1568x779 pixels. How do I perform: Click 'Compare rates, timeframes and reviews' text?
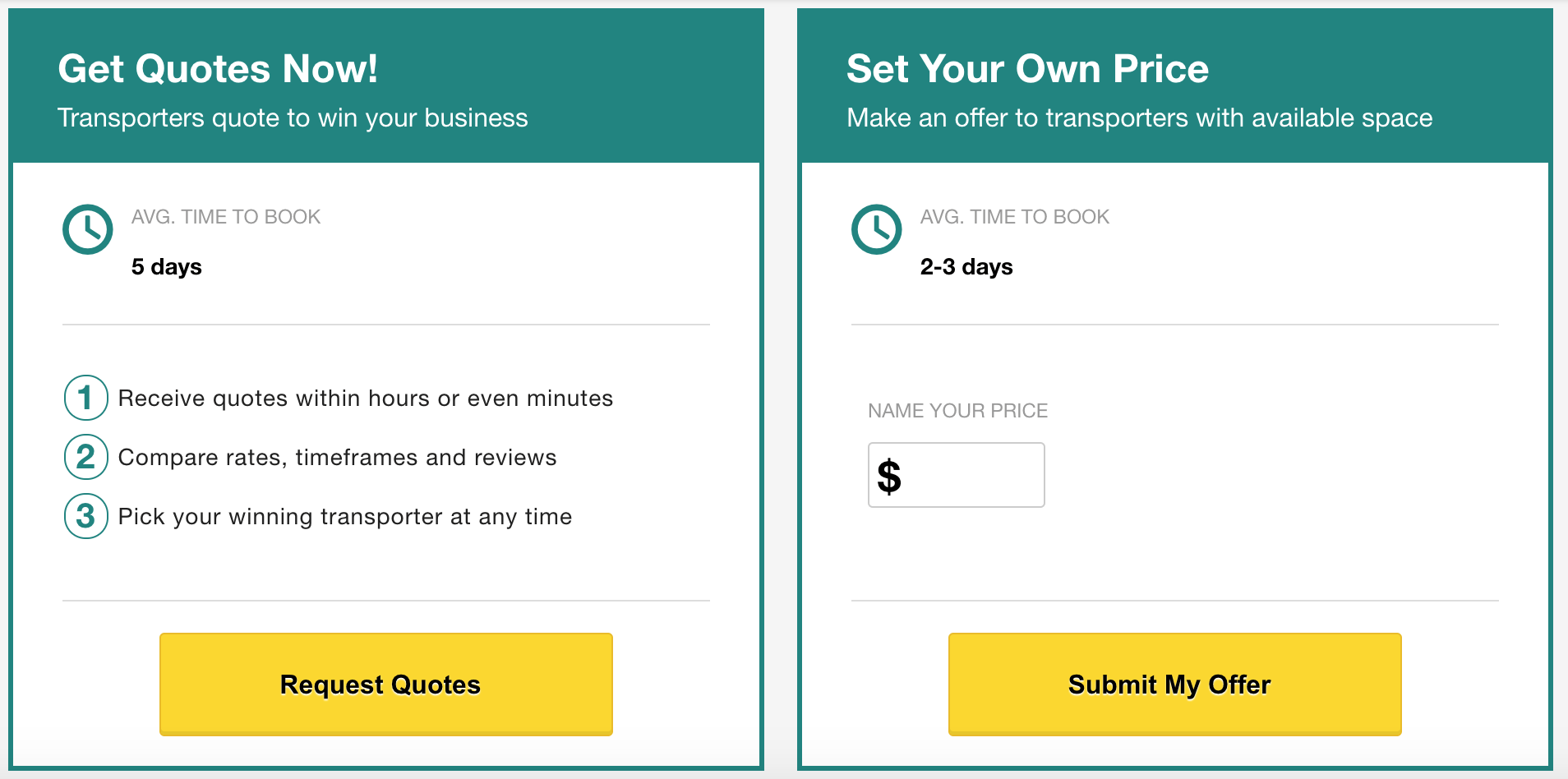point(338,458)
